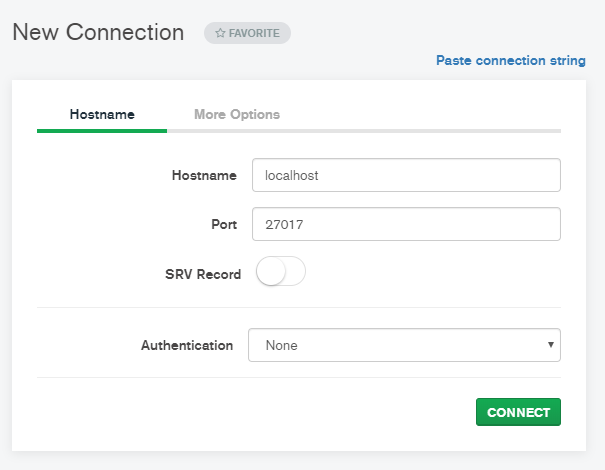Click the localhost text in Hostname
Image resolution: width=605 pixels, height=470 pixels.
pyautogui.click(x=291, y=175)
